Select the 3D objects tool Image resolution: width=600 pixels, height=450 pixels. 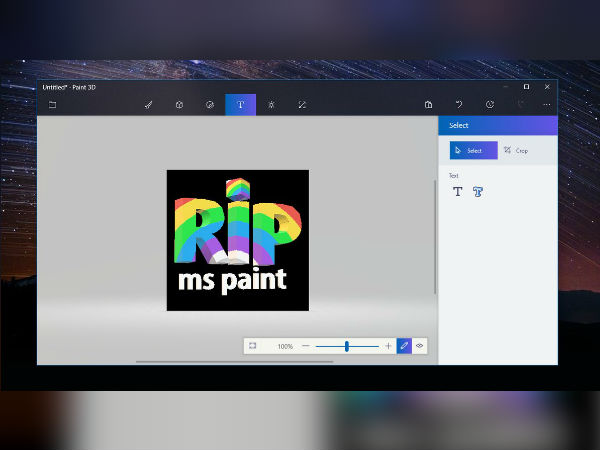[179, 104]
